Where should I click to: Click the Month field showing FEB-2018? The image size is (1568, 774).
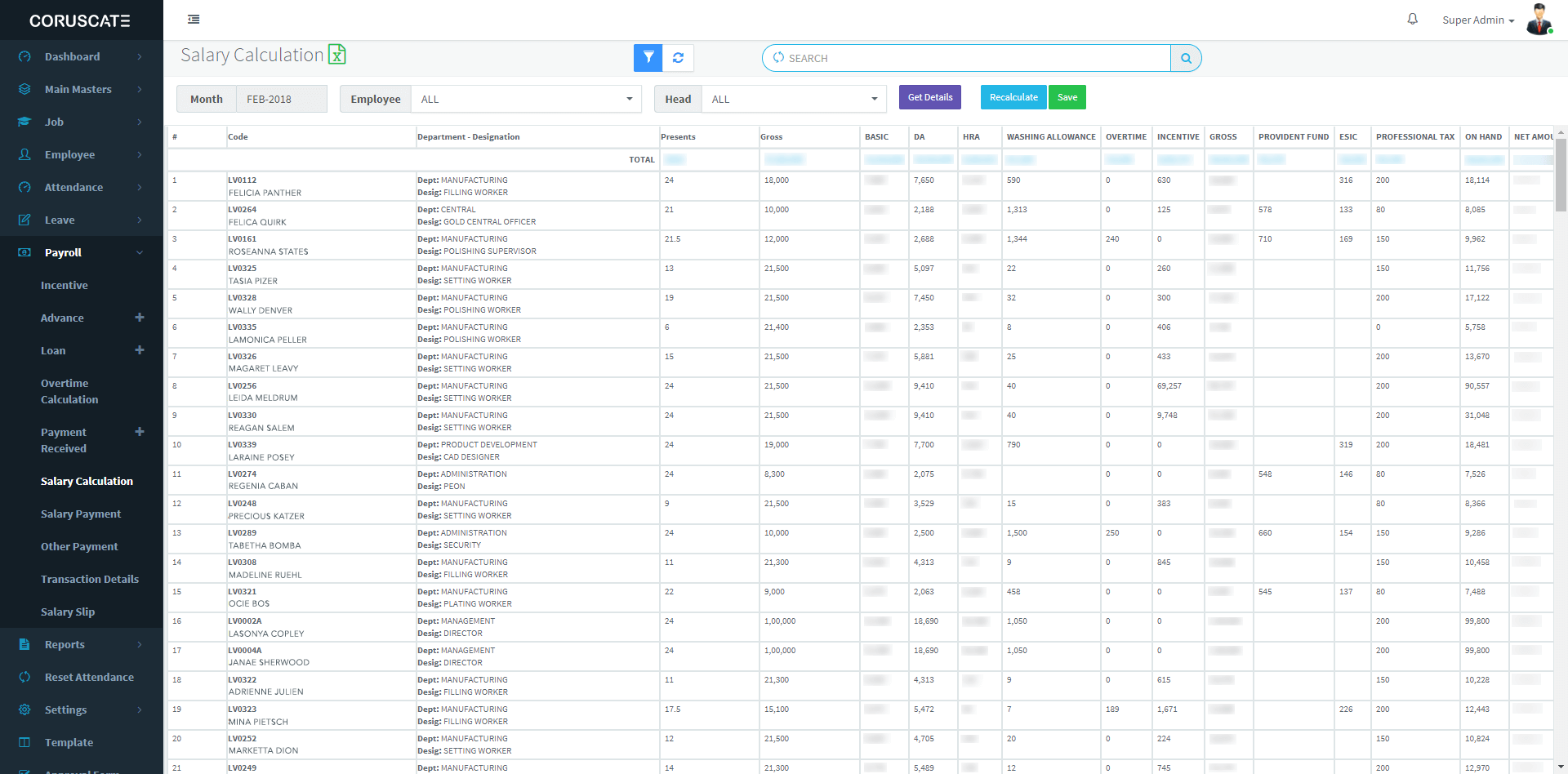click(x=281, y=99)
